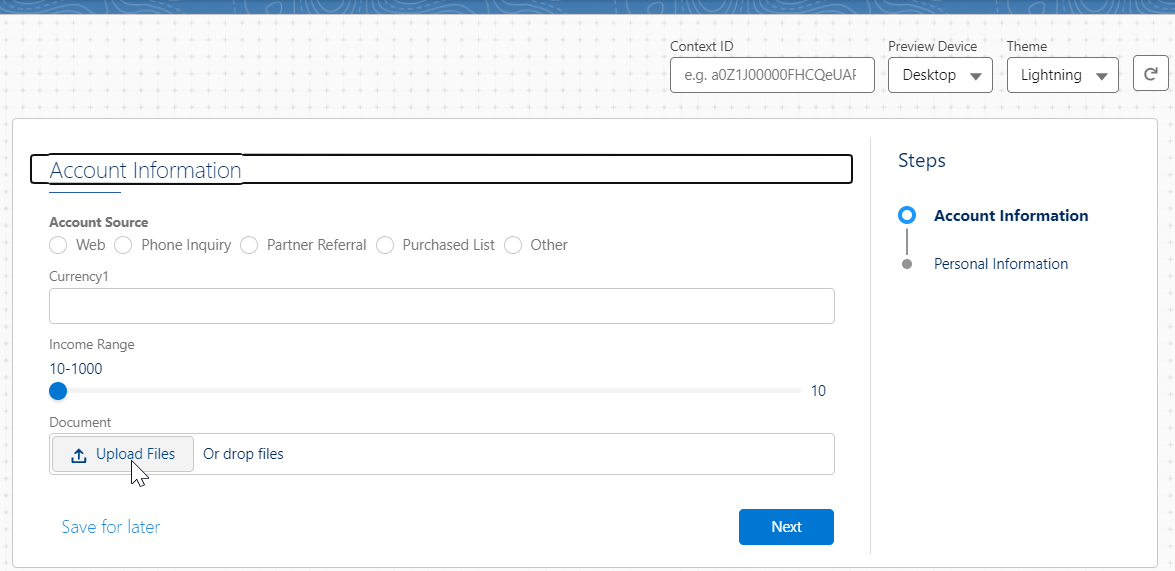Viewport: 1175px width, 571px height.
Task: Click the Income Range slider handle
Action: click(58, 391)
